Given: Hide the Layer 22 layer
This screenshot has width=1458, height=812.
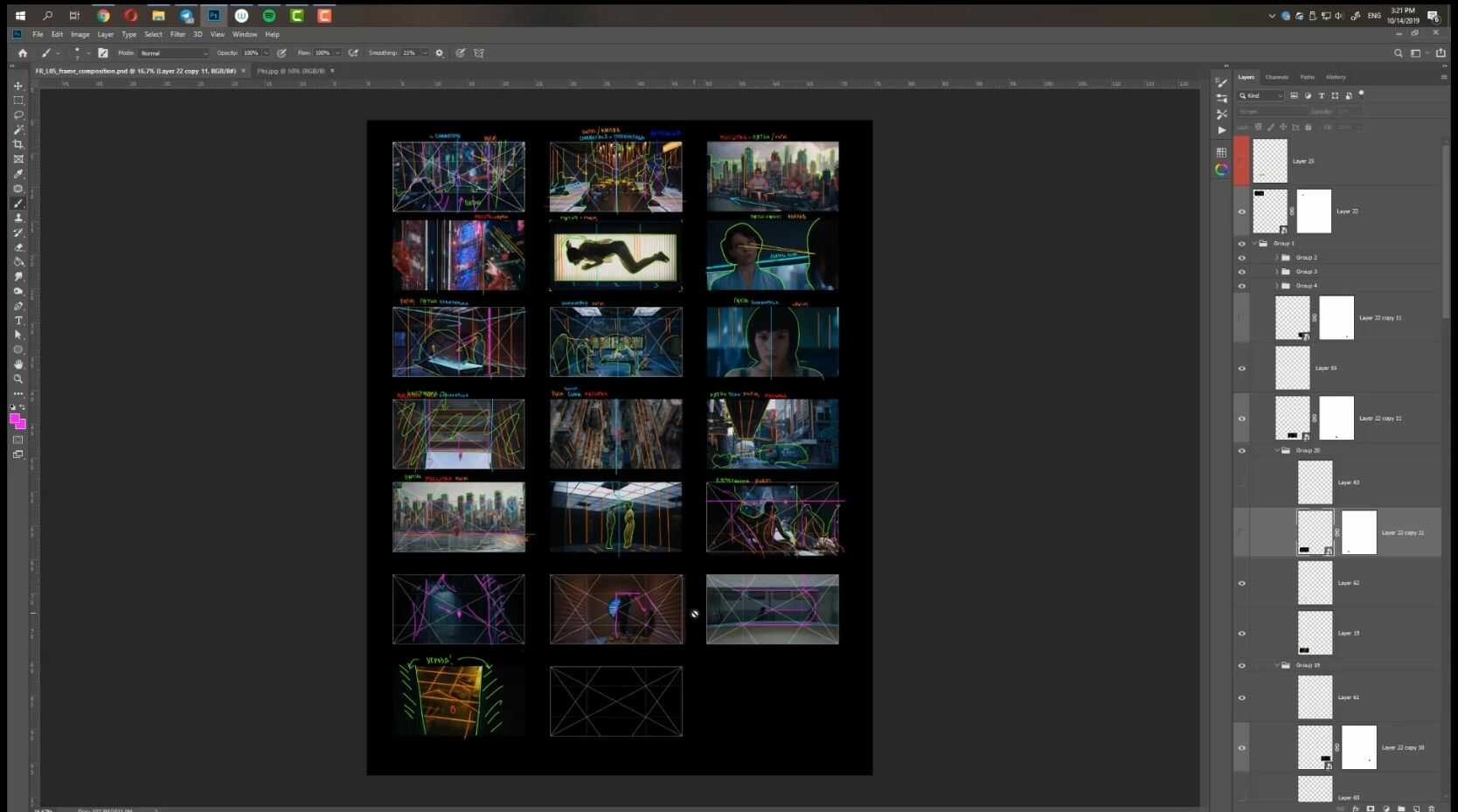Looking at the screenshot, I should point(1241,212).
